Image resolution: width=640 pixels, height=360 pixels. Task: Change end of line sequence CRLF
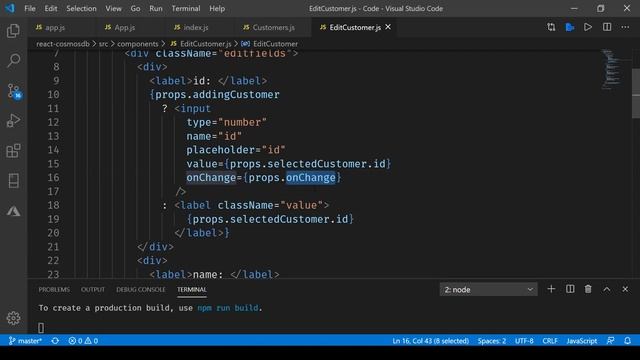pos(550,340)
